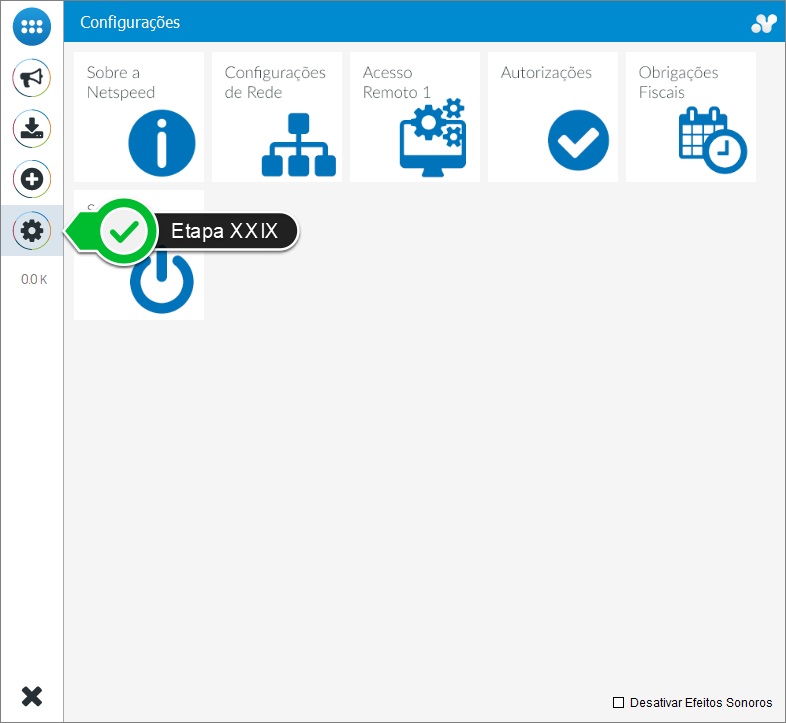Click the download tray sidebar icon
Viewport: 786px width, 723px height.
32,129
